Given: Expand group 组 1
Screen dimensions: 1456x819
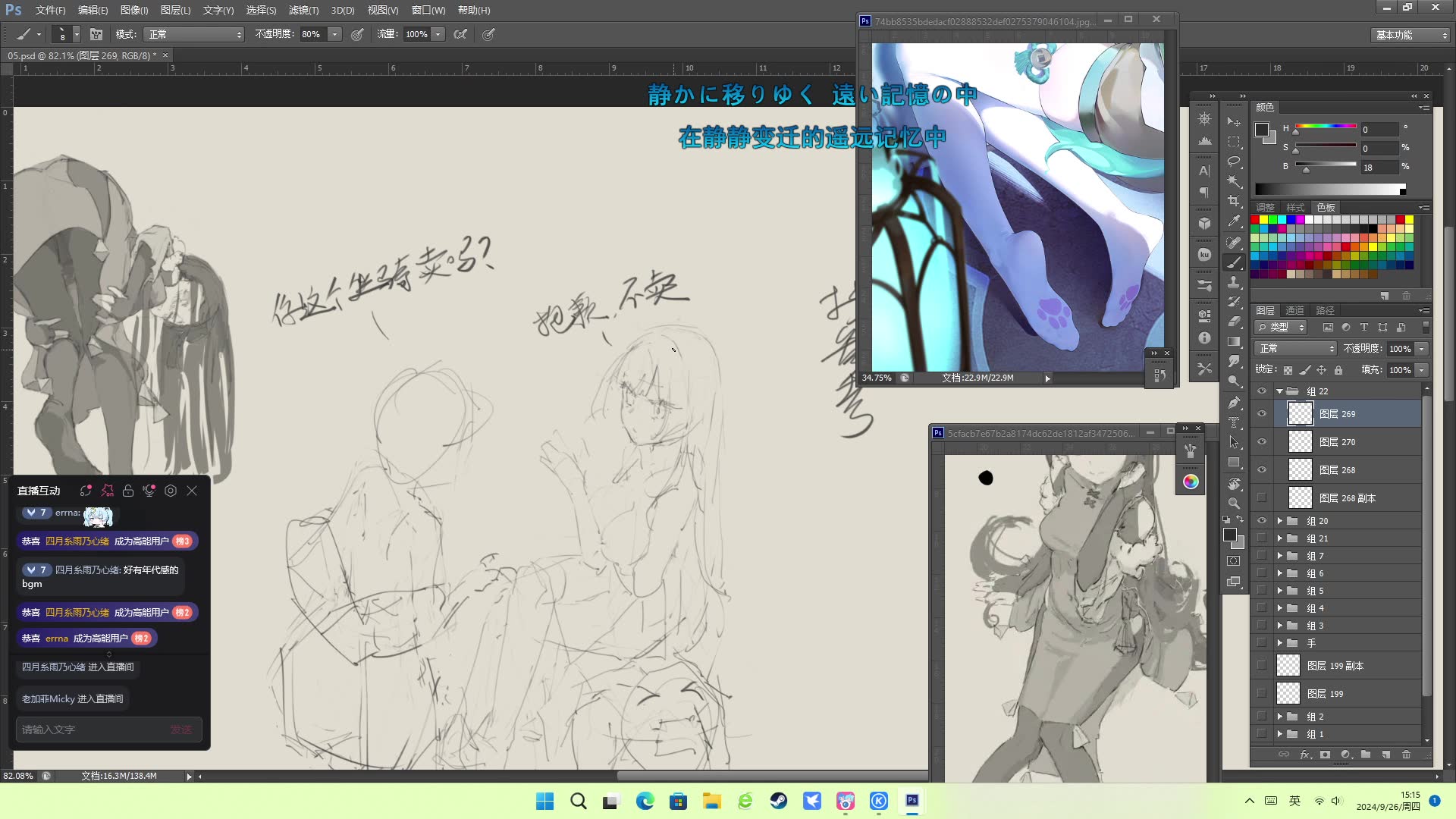Looking at the screenshot, I should (1280, 734).
